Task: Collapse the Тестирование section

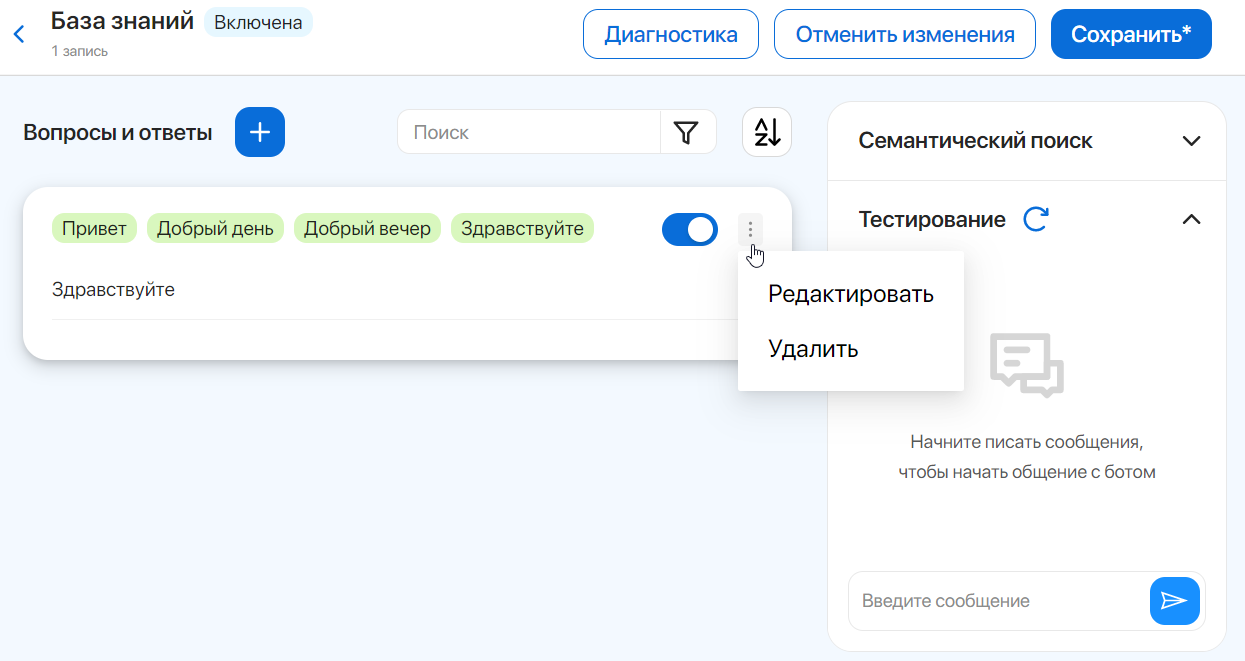Action: pos(1191,219)
